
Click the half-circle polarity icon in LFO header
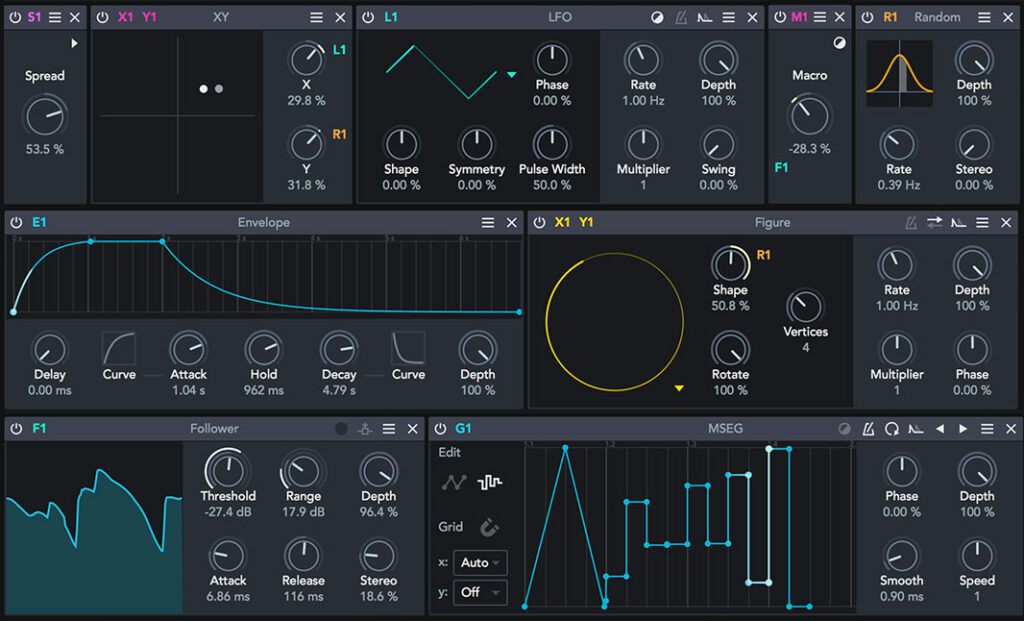click(x=657, y=18)
